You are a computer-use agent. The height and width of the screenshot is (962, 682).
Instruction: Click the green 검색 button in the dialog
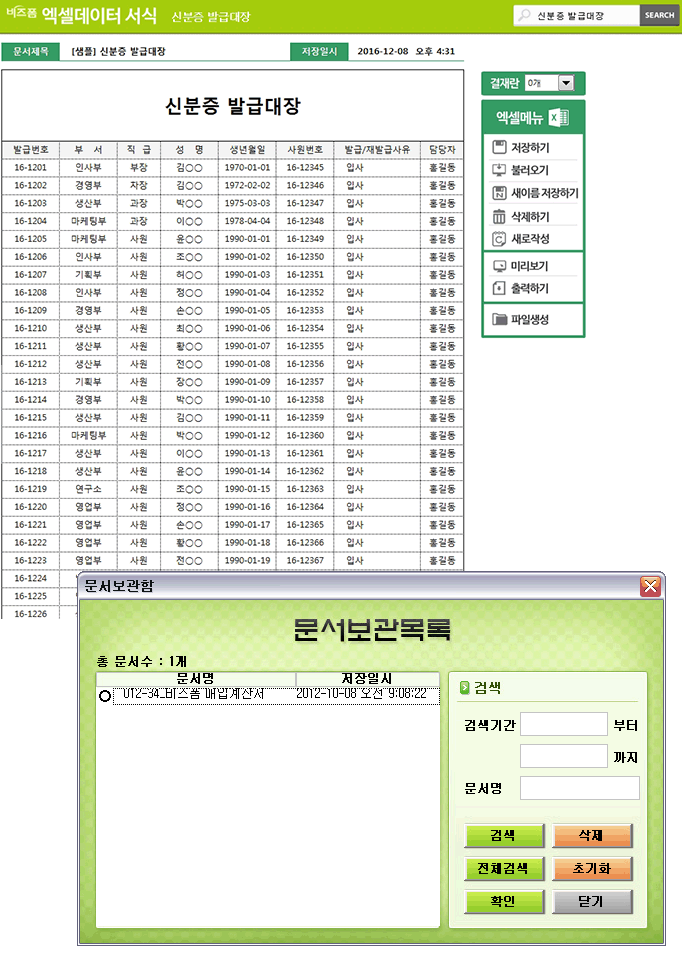[x=504, y=836]
